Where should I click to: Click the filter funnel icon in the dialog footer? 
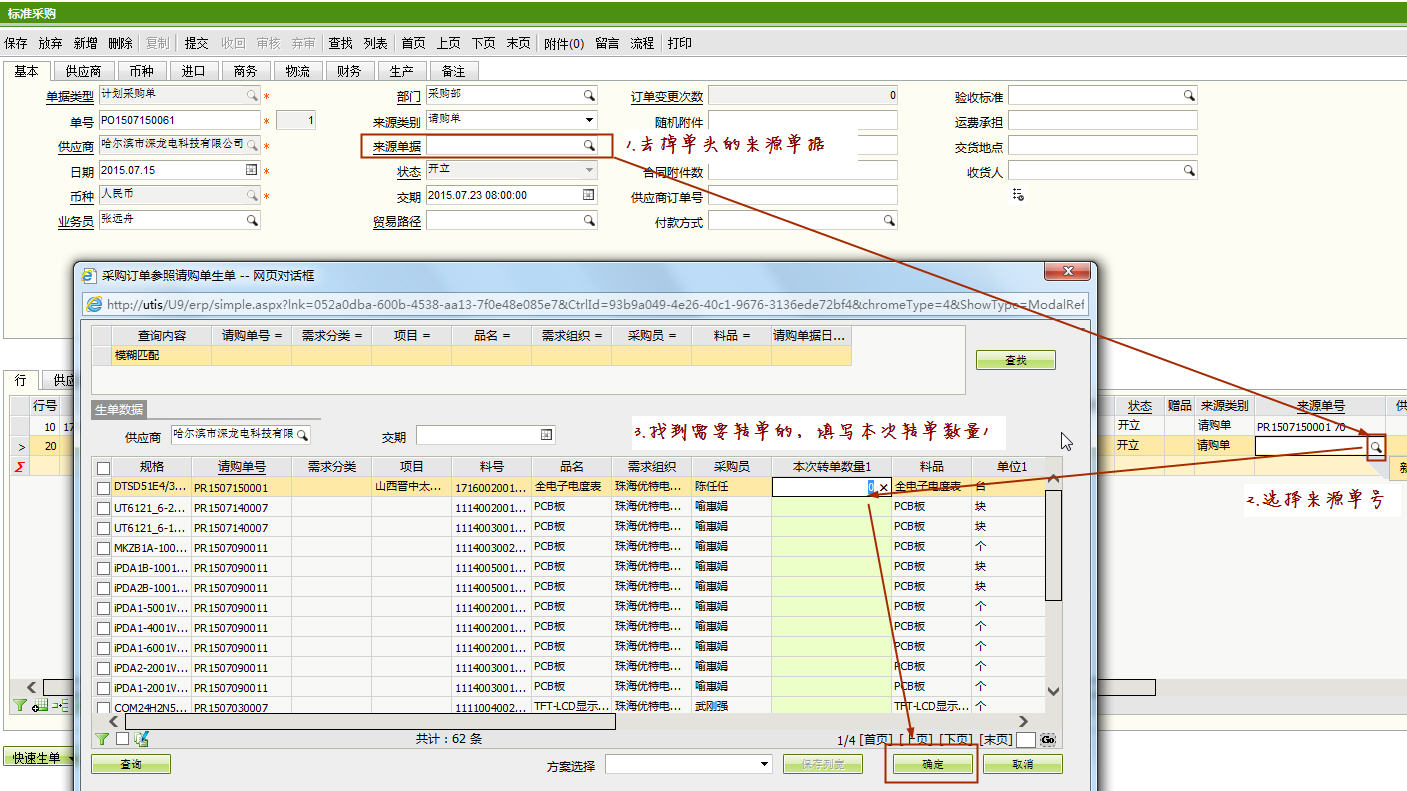[102, 739]
